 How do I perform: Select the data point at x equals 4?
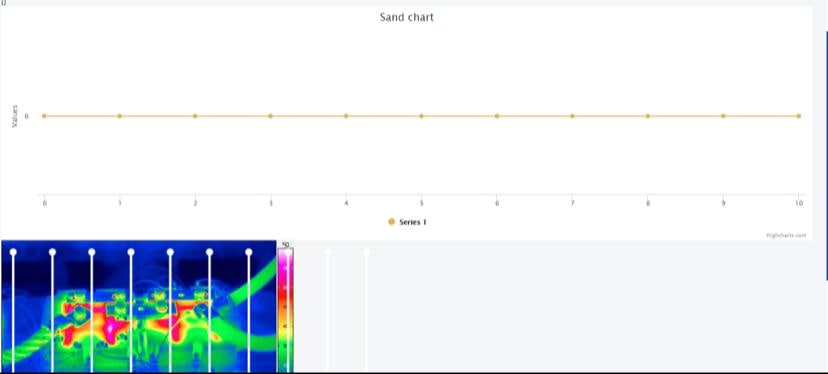click(346, 116)
